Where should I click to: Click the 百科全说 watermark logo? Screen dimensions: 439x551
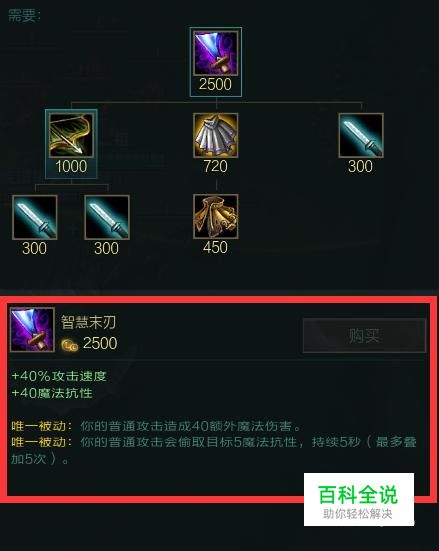point(359,499)
